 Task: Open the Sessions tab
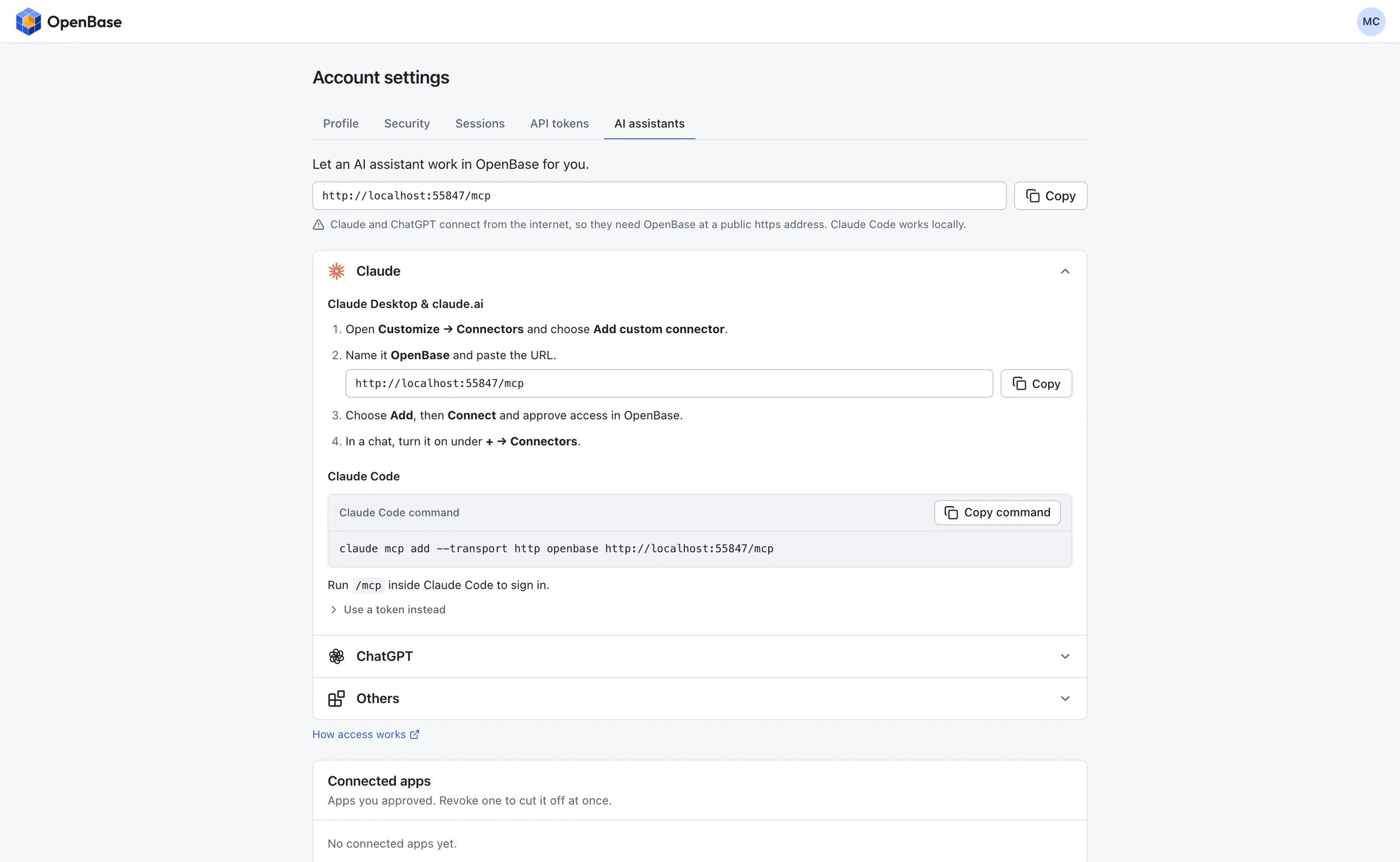tap(480, 124)
